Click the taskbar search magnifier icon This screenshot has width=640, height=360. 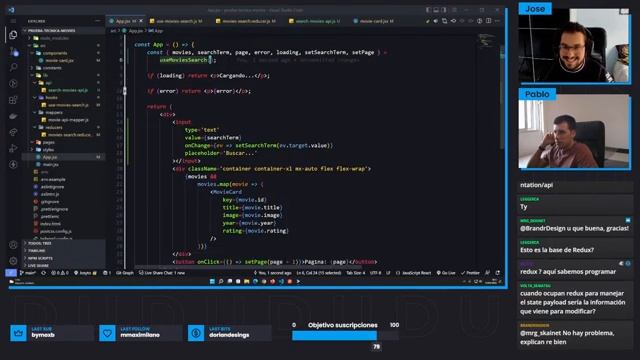pyautogui.click(x=221, y=281)
